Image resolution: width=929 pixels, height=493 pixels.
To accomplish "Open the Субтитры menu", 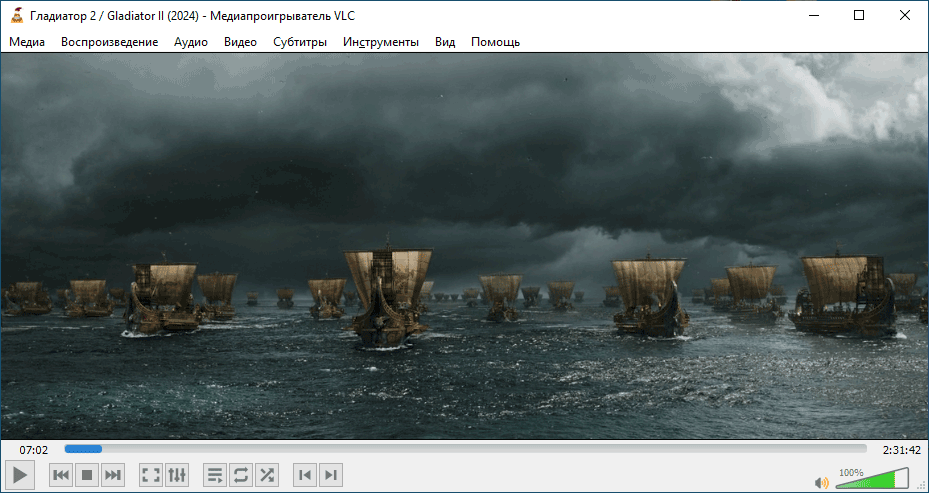I will pos(300,42).
